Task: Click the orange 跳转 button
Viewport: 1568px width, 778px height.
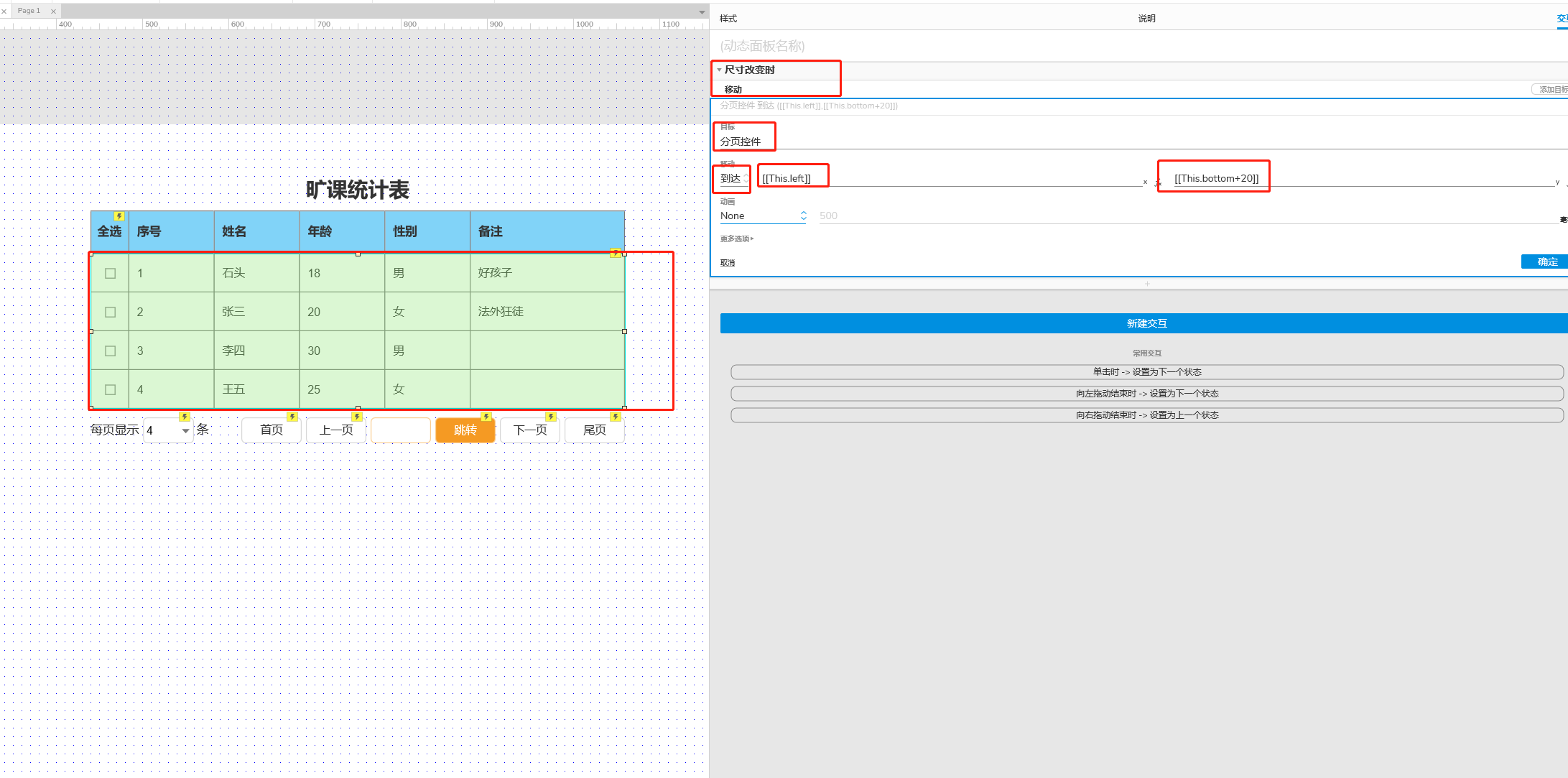Action: (465, 430)
